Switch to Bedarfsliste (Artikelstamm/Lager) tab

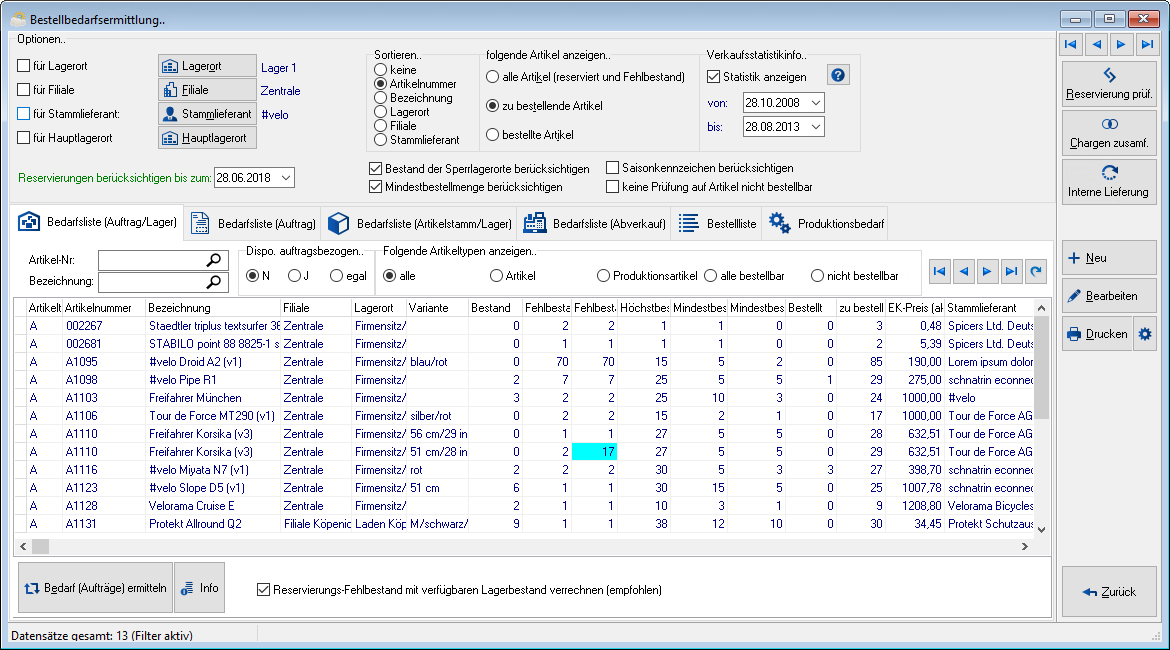click(420, 223)
